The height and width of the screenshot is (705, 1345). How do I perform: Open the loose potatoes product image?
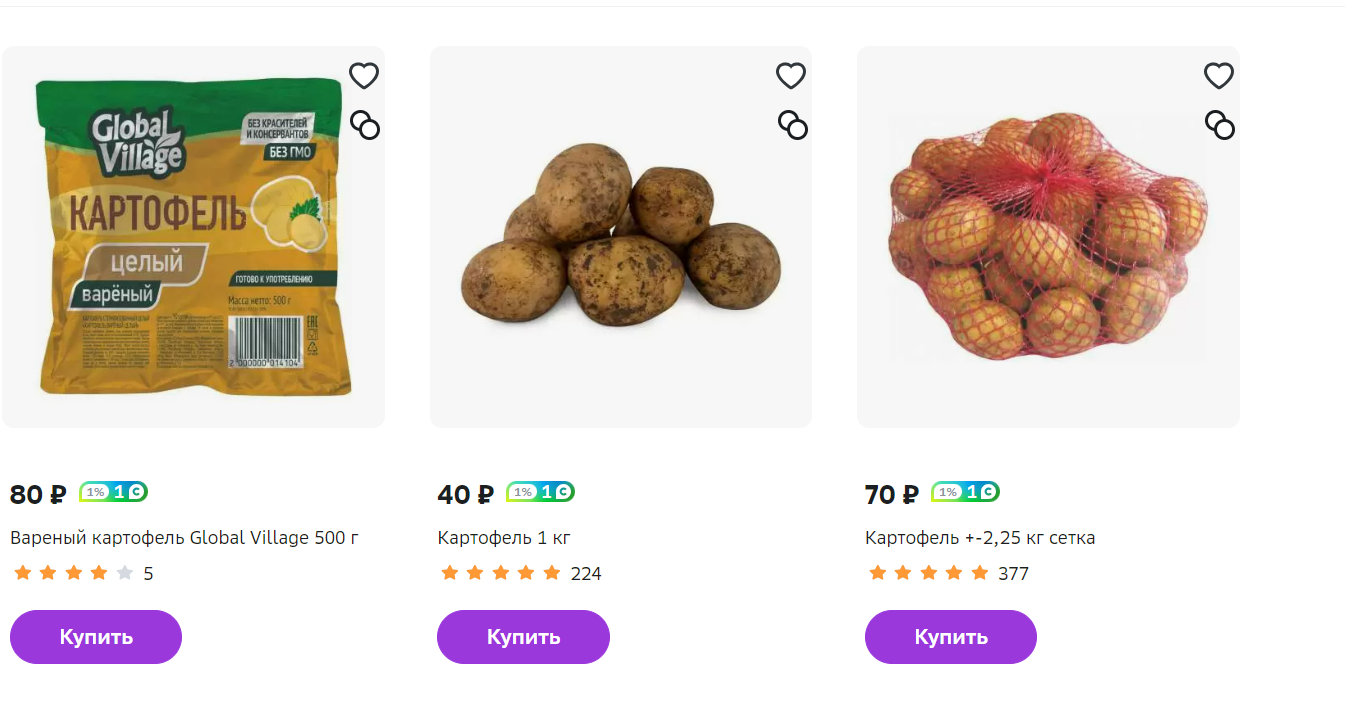click(621, 237)
